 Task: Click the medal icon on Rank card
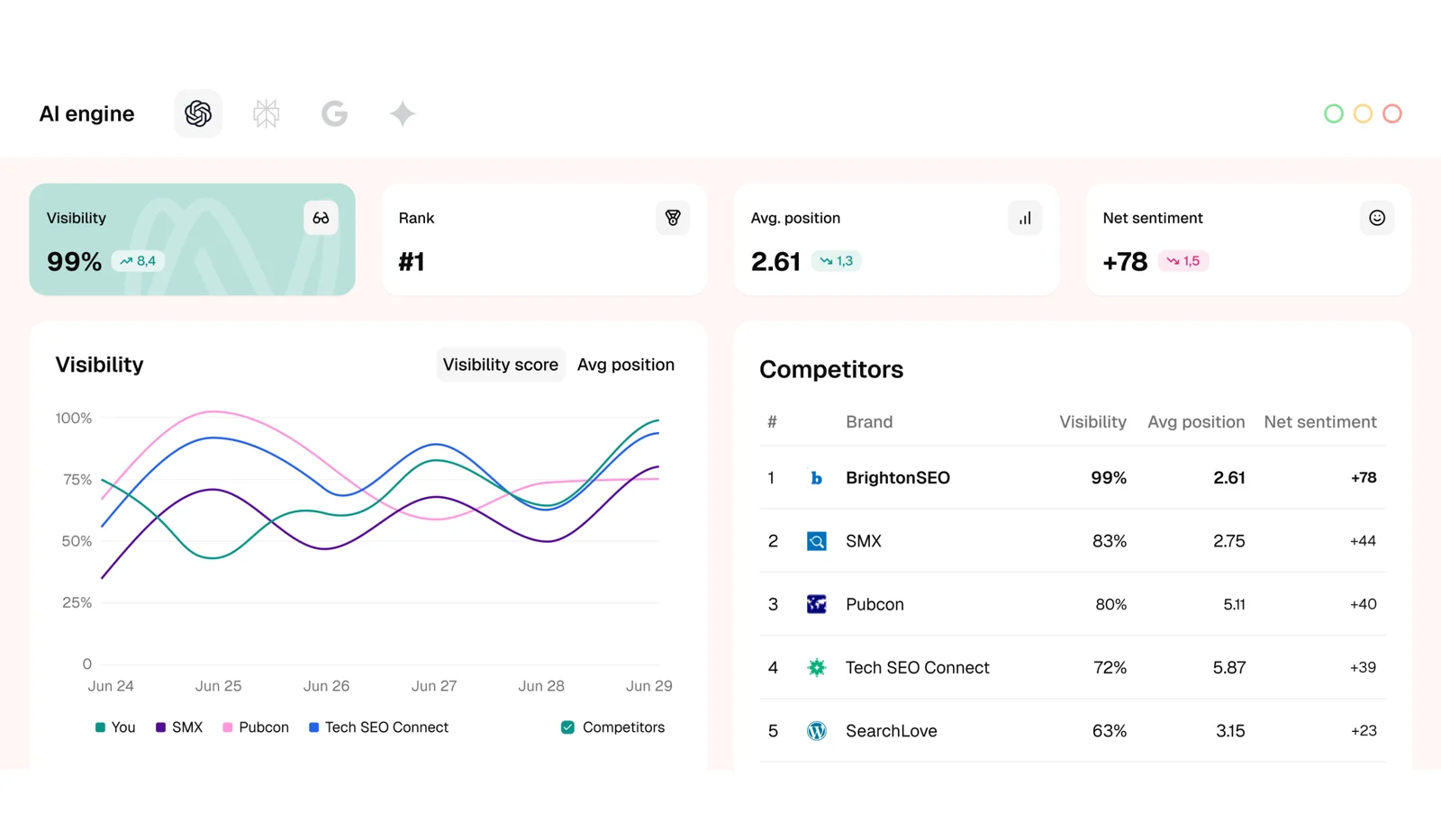coord(673,218)
